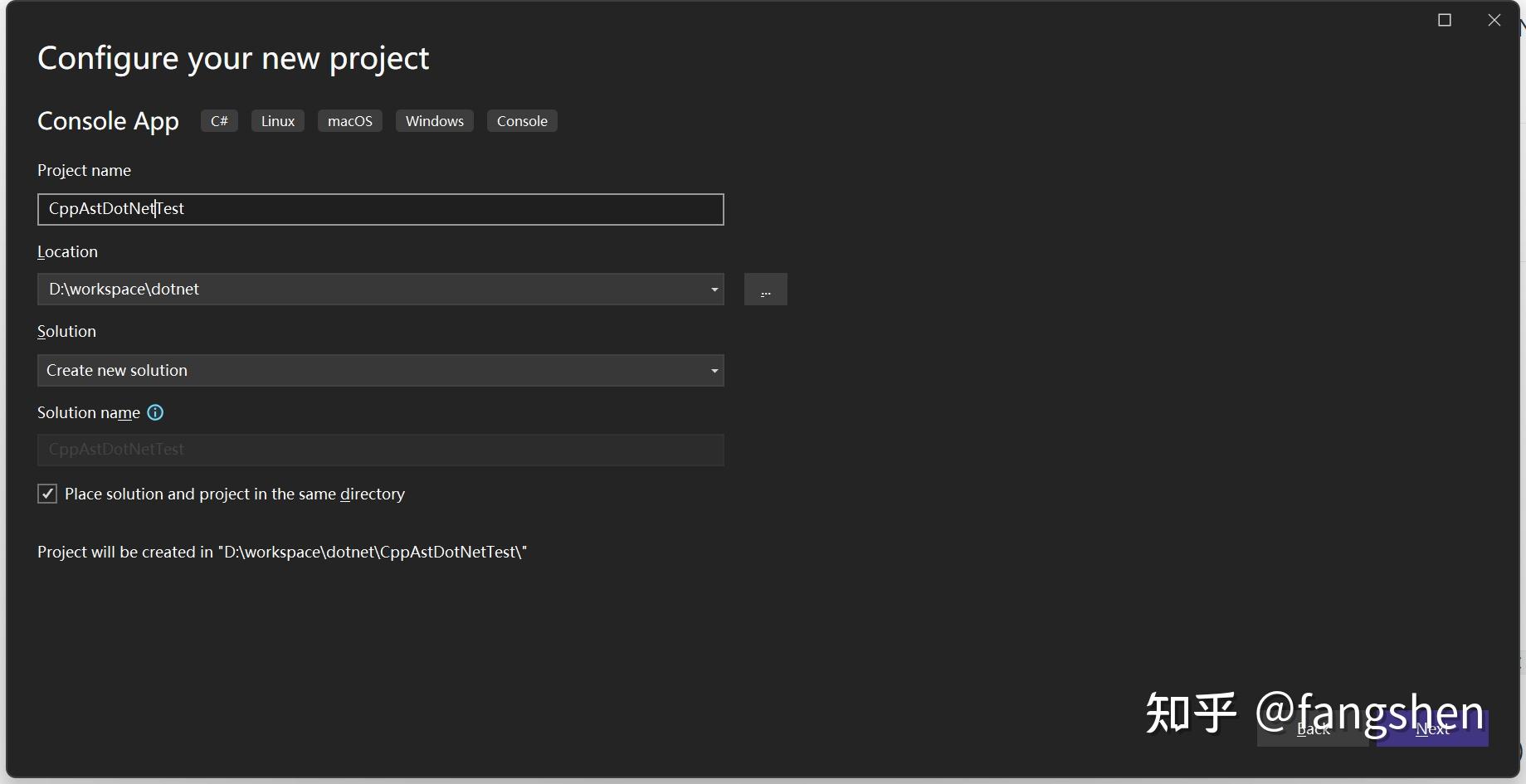Expand the Location dropdown arrow
The width and height of the screenshot is (1526, 784).
714,290
